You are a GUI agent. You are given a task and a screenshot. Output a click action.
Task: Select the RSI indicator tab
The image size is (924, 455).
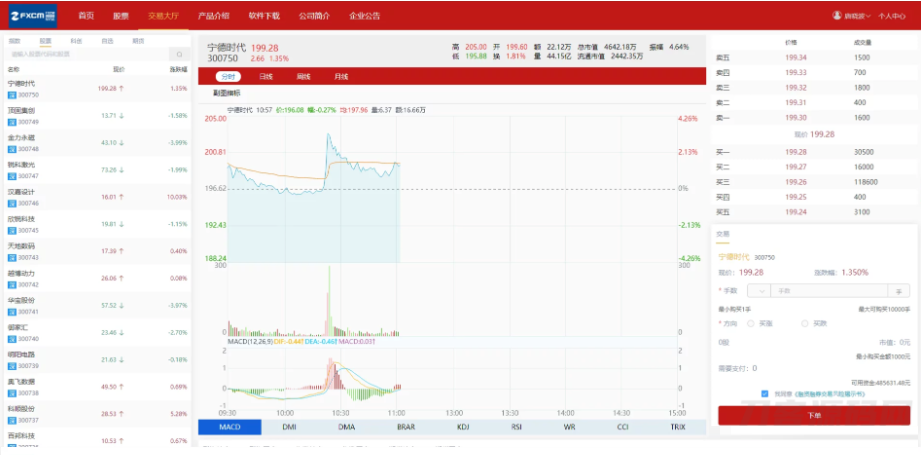[x=516, y=427]
